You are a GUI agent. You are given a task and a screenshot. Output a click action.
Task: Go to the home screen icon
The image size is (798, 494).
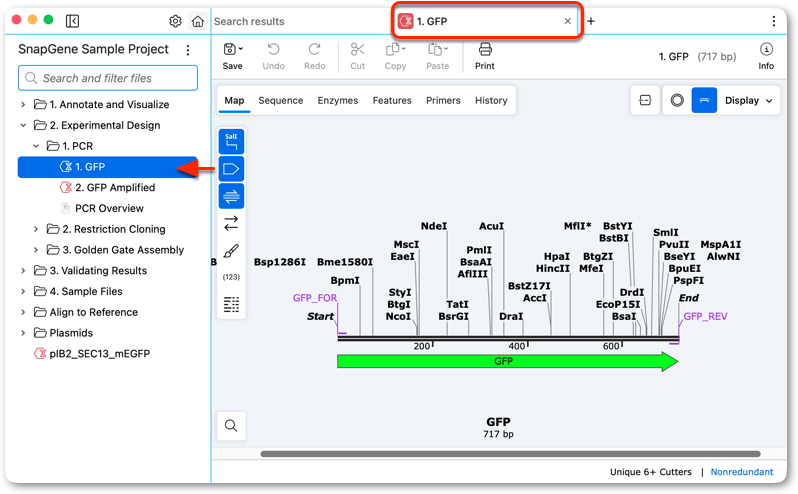click(x=197, y=21)
